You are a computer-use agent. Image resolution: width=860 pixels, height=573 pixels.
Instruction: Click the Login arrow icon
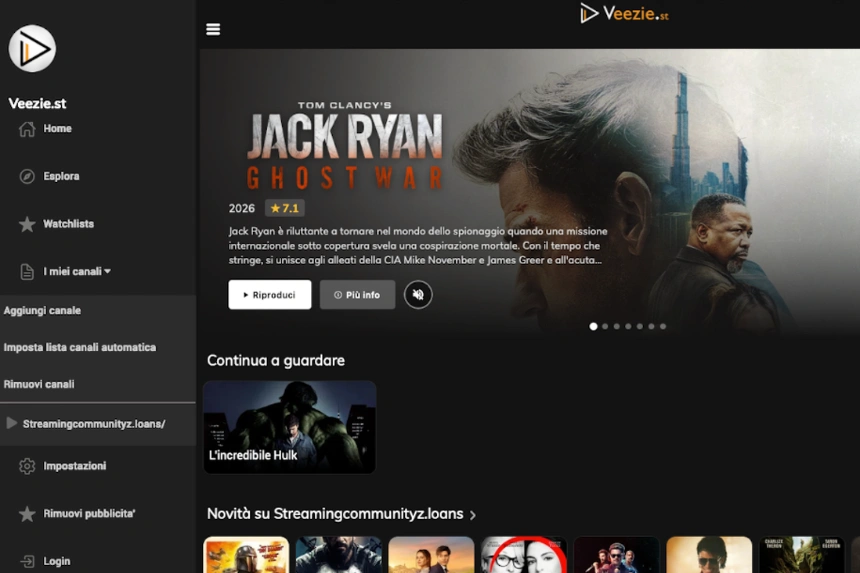[x=27, y=561]
